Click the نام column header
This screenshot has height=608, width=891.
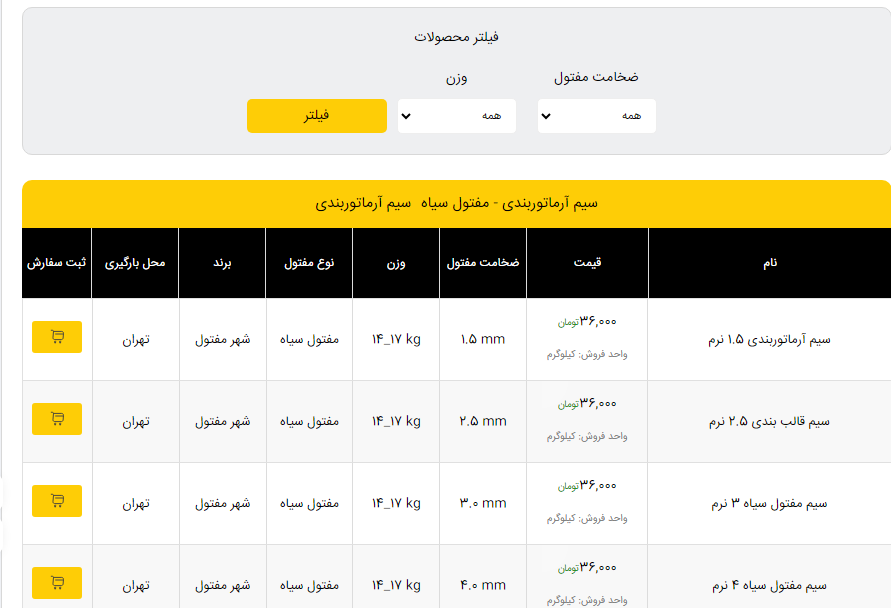coord(769,263)
